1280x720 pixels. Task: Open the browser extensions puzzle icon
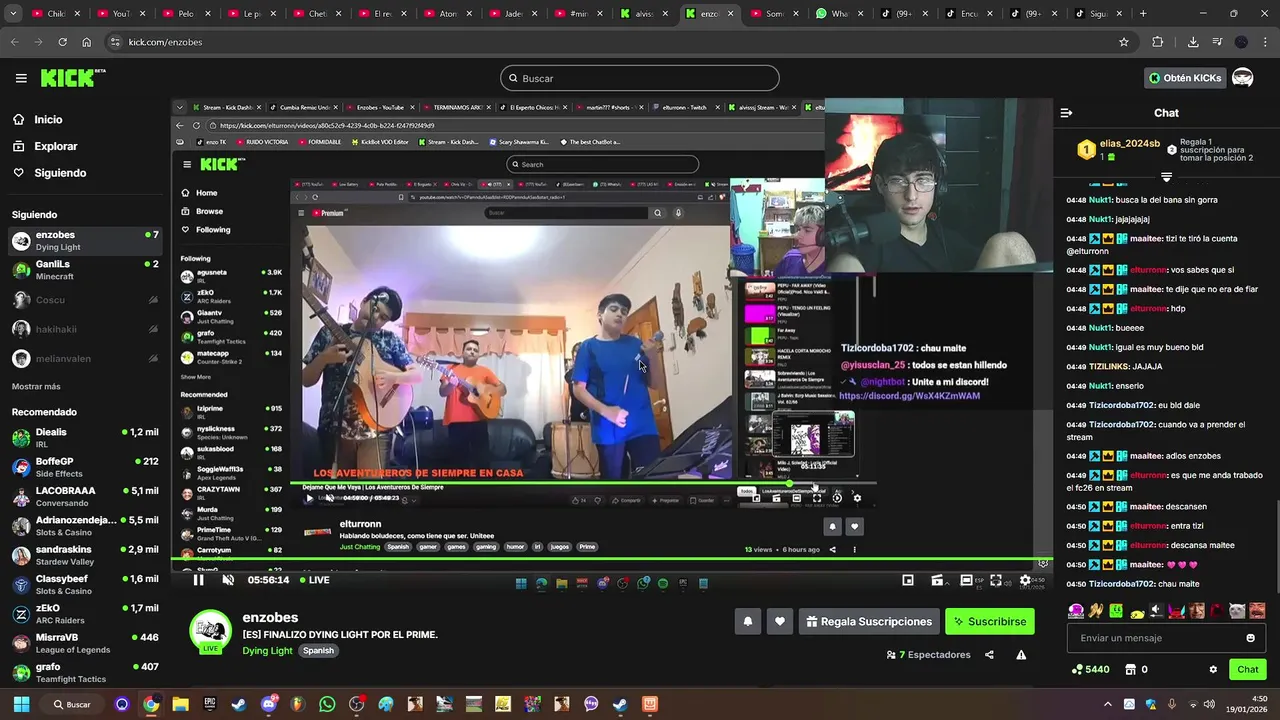point(1158,42)
